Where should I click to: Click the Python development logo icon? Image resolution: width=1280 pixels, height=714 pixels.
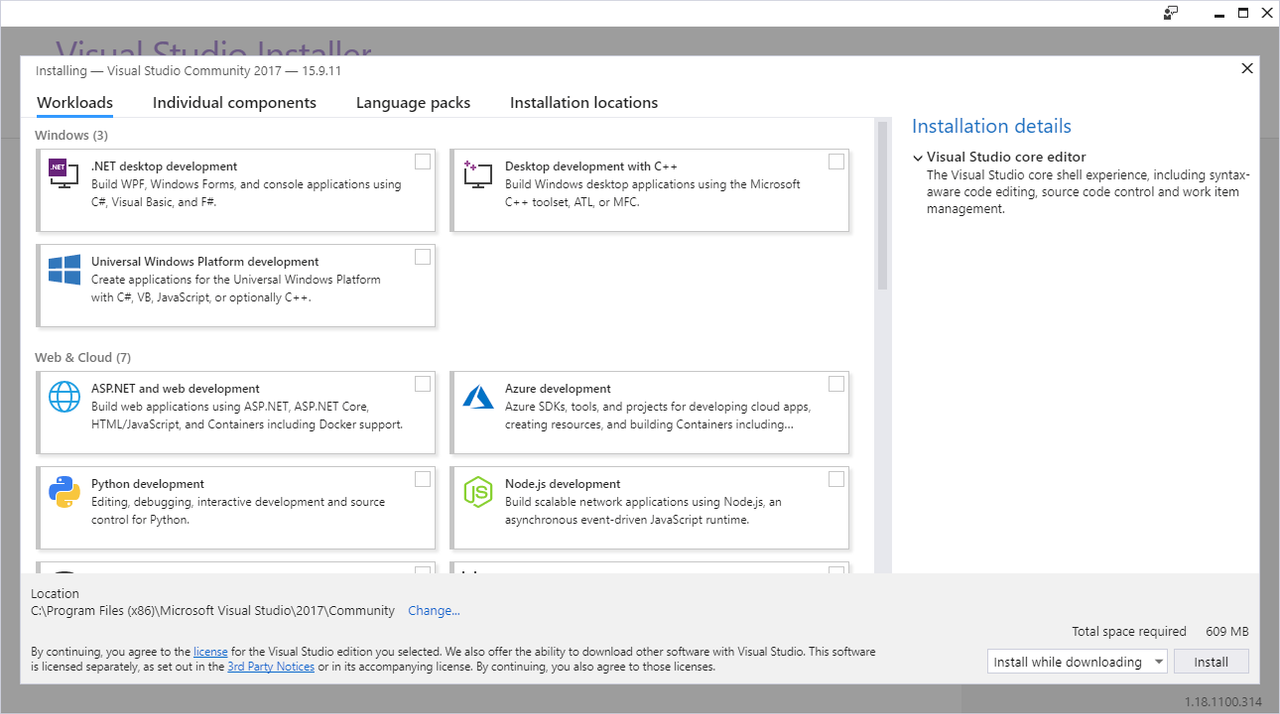[x=64, y=492]
